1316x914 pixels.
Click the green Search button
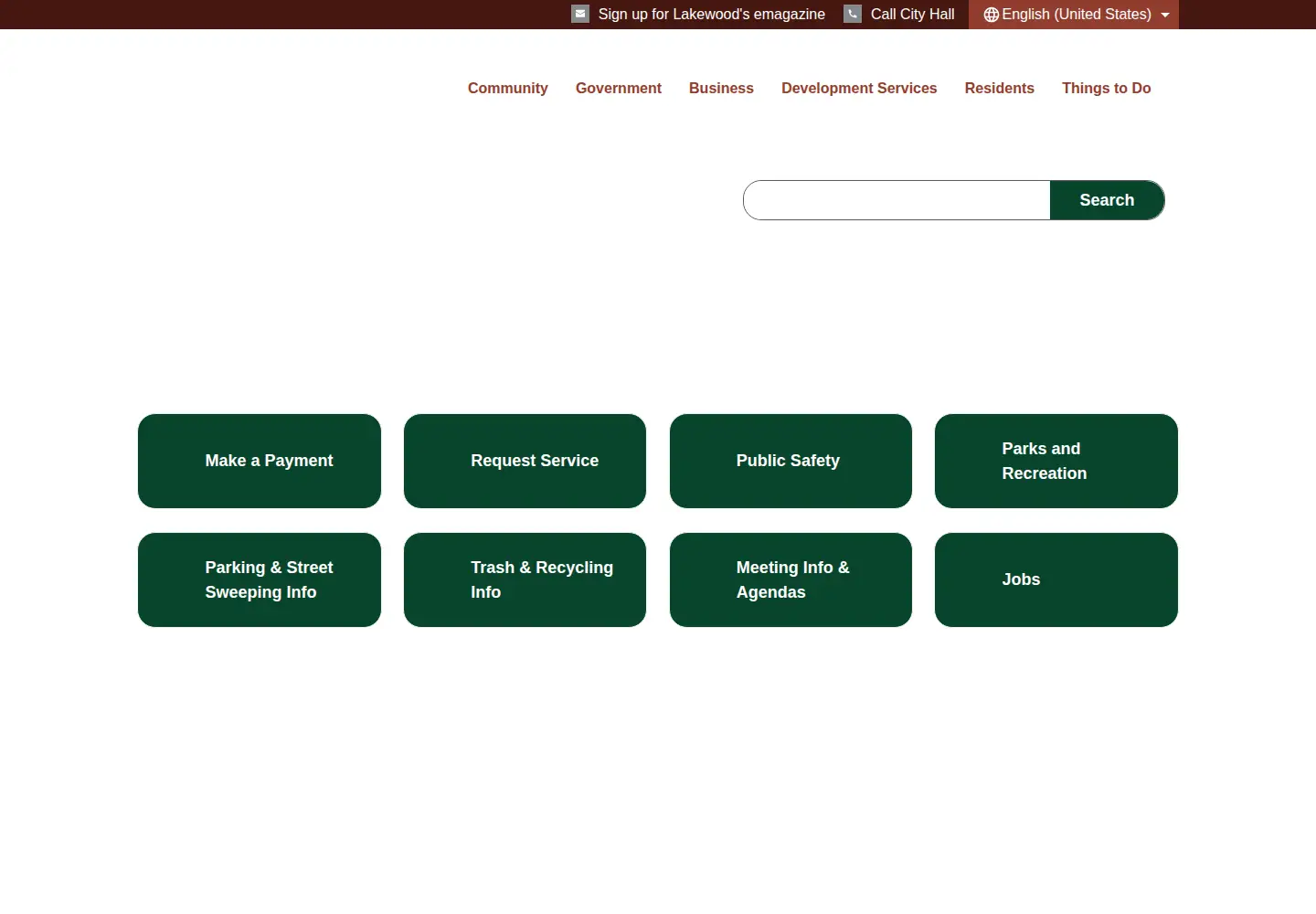click(1108, 200)
